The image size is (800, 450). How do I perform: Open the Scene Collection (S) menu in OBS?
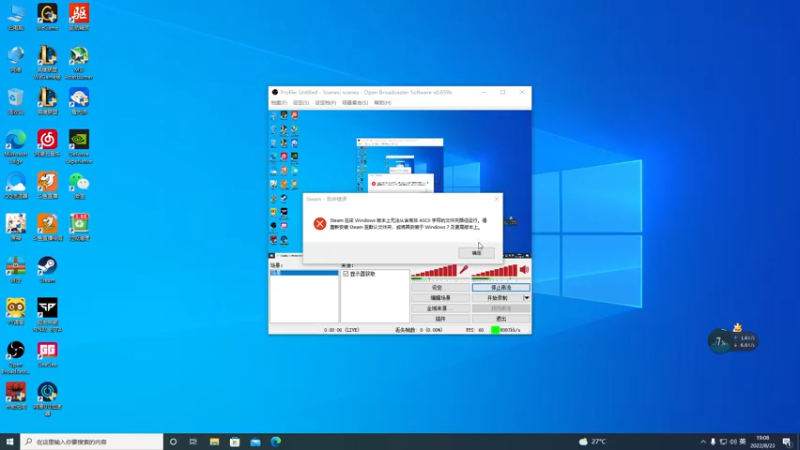pyautogui.click(x=355, y=103)
